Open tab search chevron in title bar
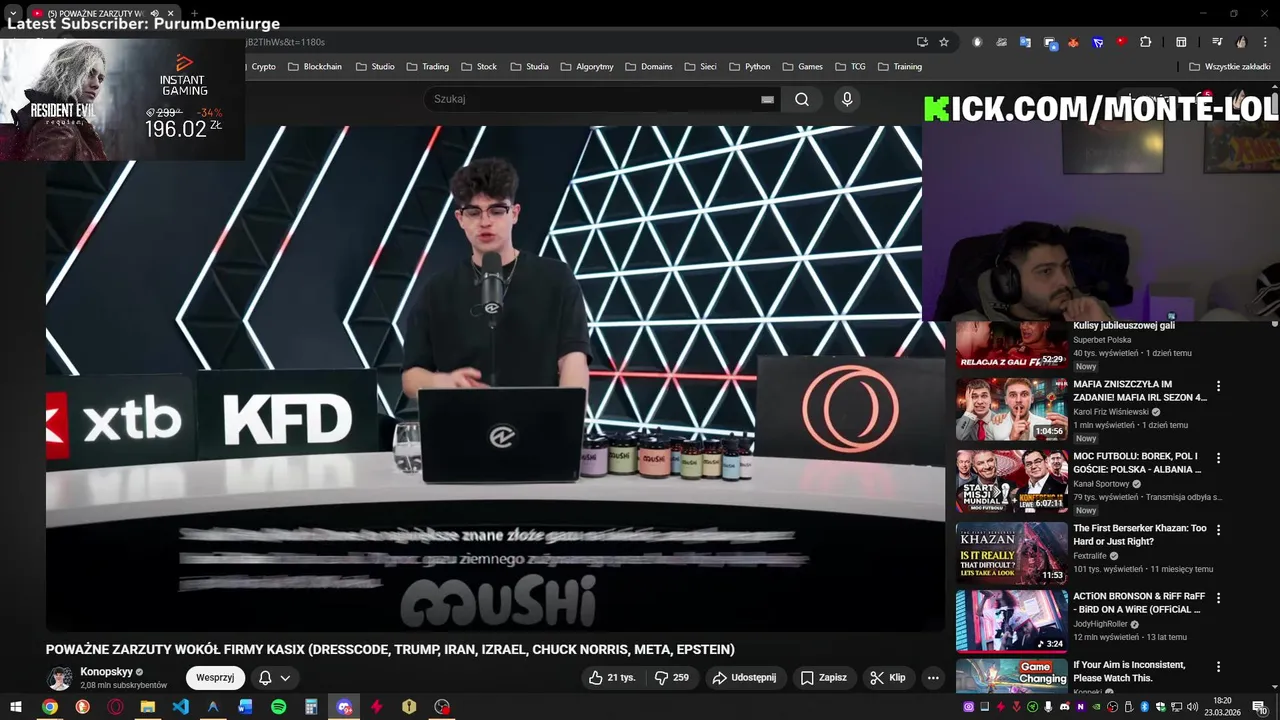 (x=13, y=13)
